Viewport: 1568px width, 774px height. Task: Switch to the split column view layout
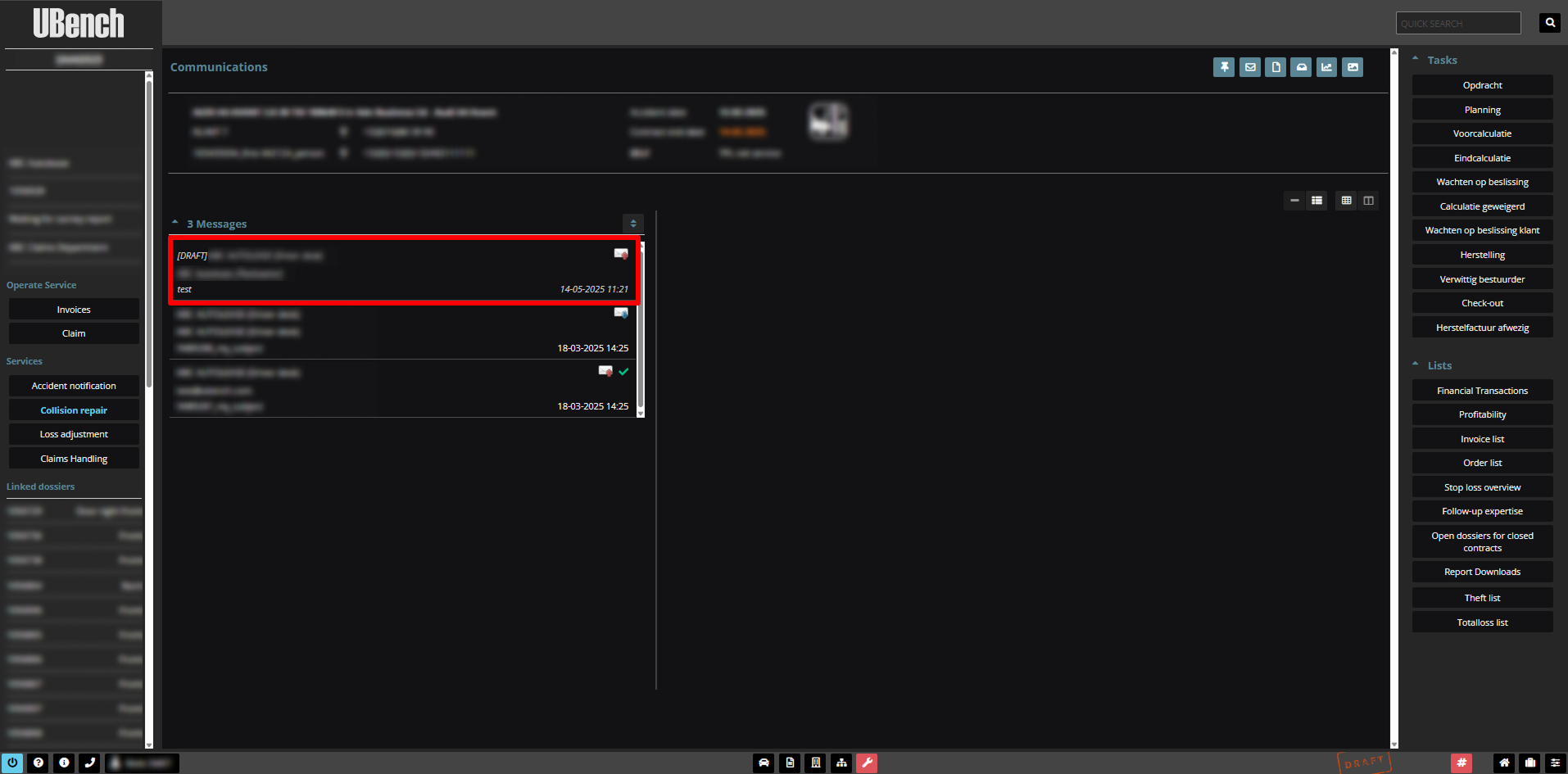1368,201
